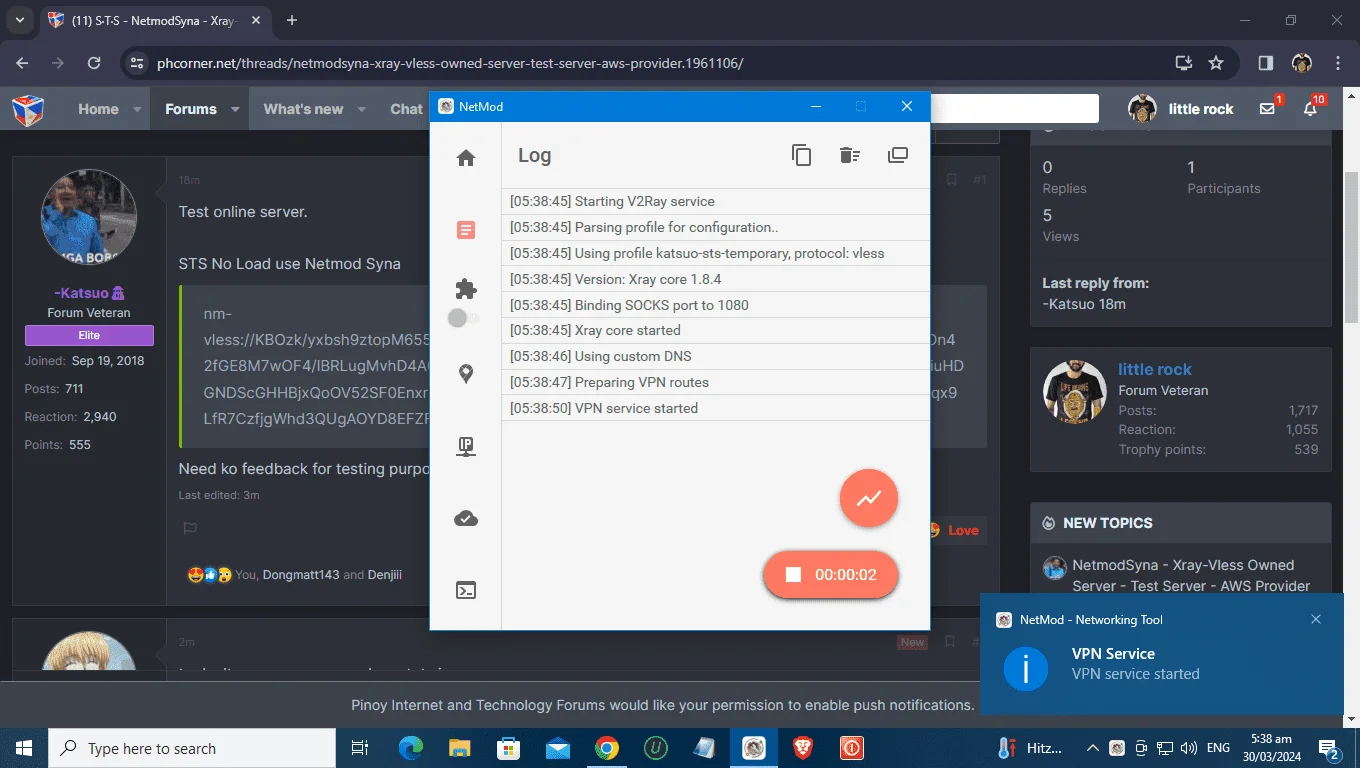Open forum alerts bell icon
The width and height of the screenshot is (1360, 768).
tap(1312, 109)
